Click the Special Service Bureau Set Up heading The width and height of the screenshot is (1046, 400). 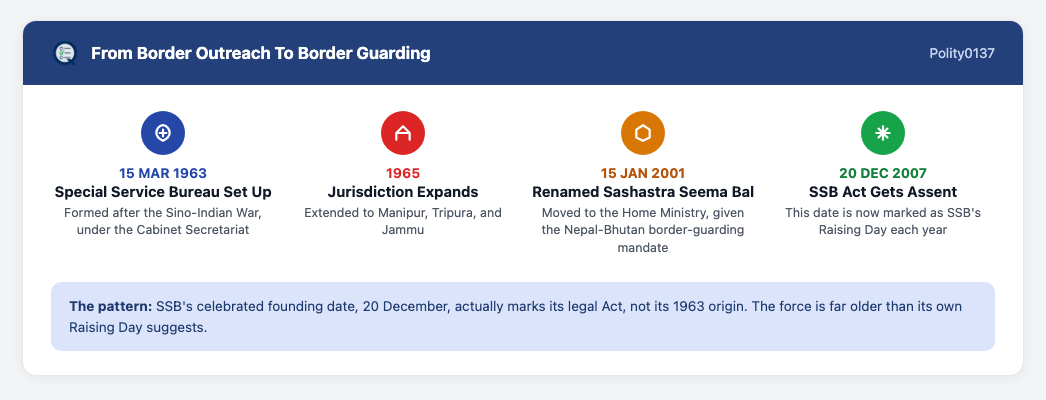click(163, 192)
